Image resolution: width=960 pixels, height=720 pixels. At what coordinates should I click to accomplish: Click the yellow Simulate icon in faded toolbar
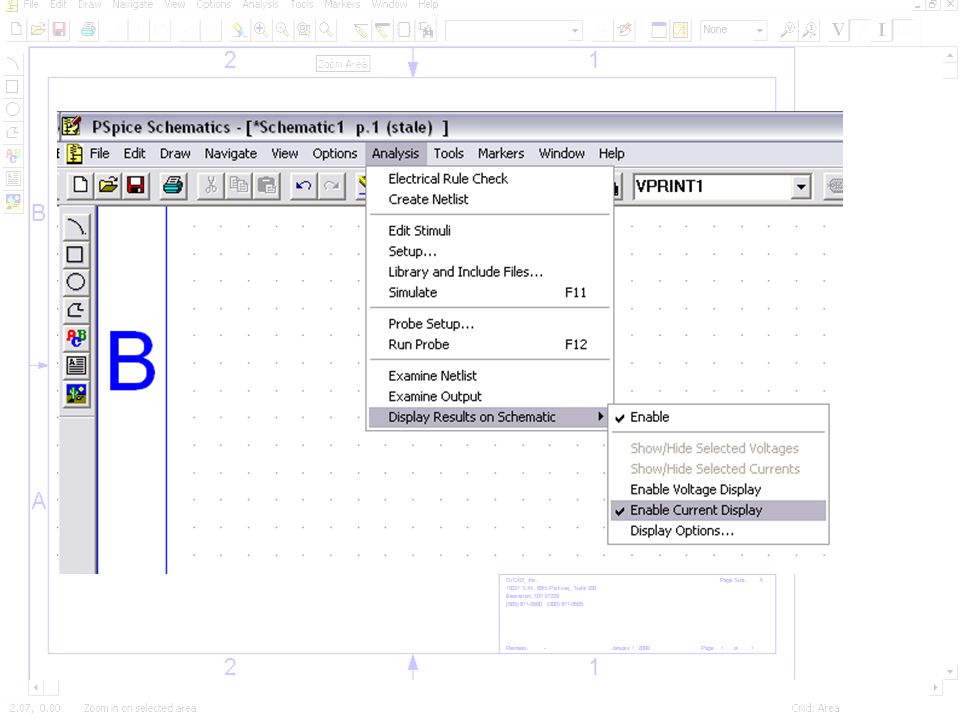coord(680,29)
